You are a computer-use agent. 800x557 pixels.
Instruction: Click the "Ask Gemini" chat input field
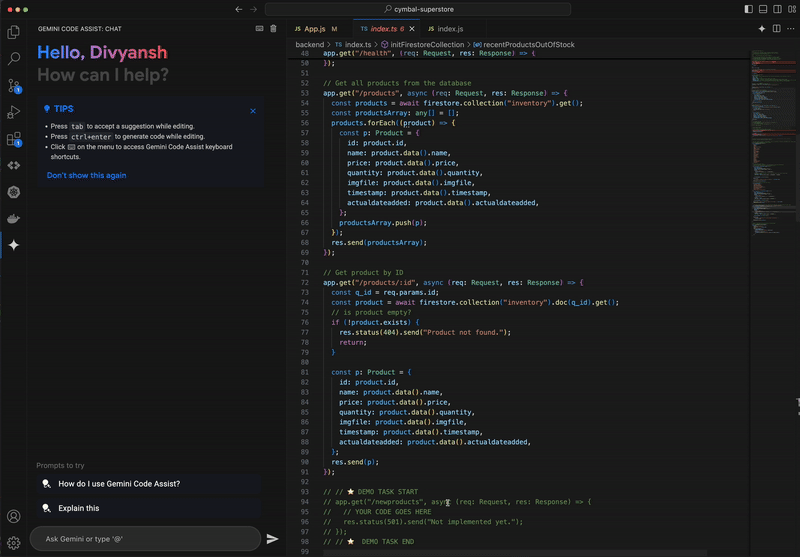click(x=145, y=539)
